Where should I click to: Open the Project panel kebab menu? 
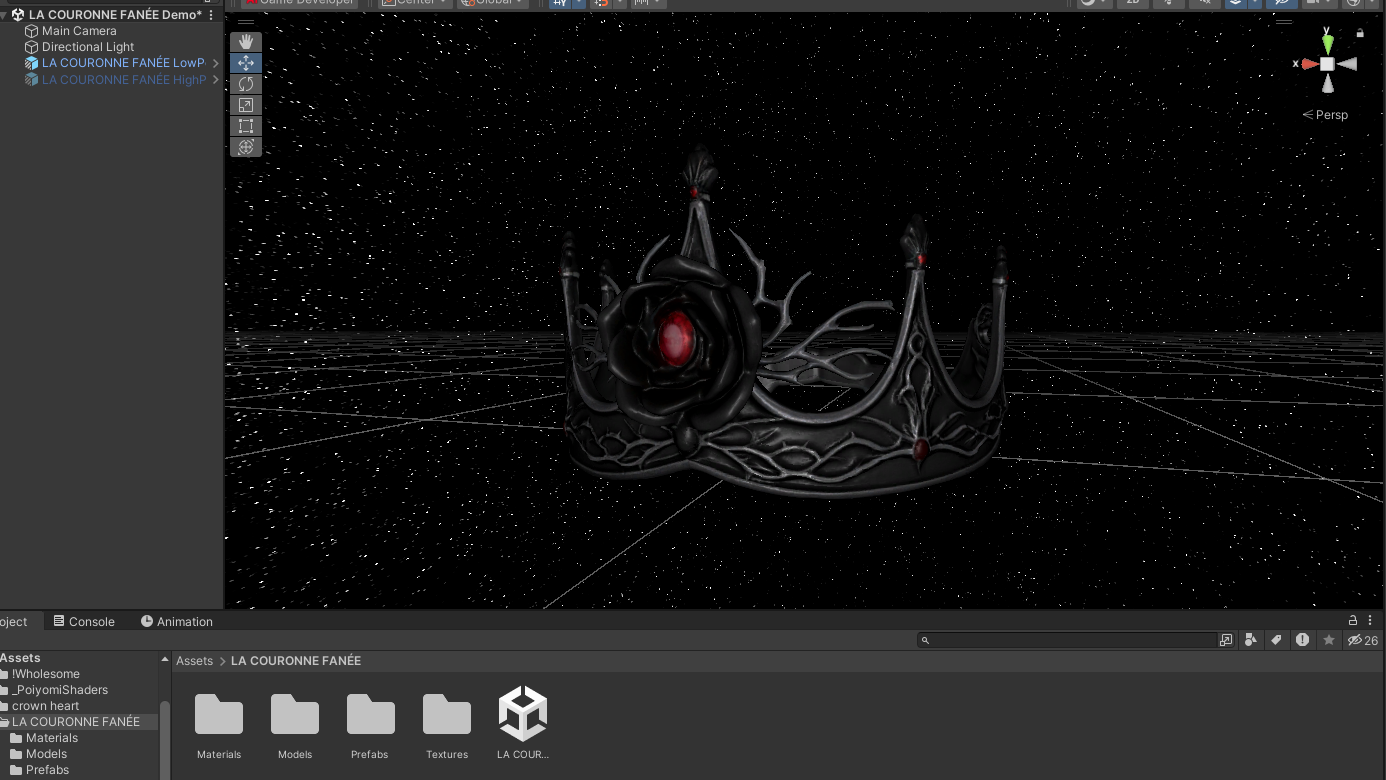pyautogui.click(x=1371, y=621)
